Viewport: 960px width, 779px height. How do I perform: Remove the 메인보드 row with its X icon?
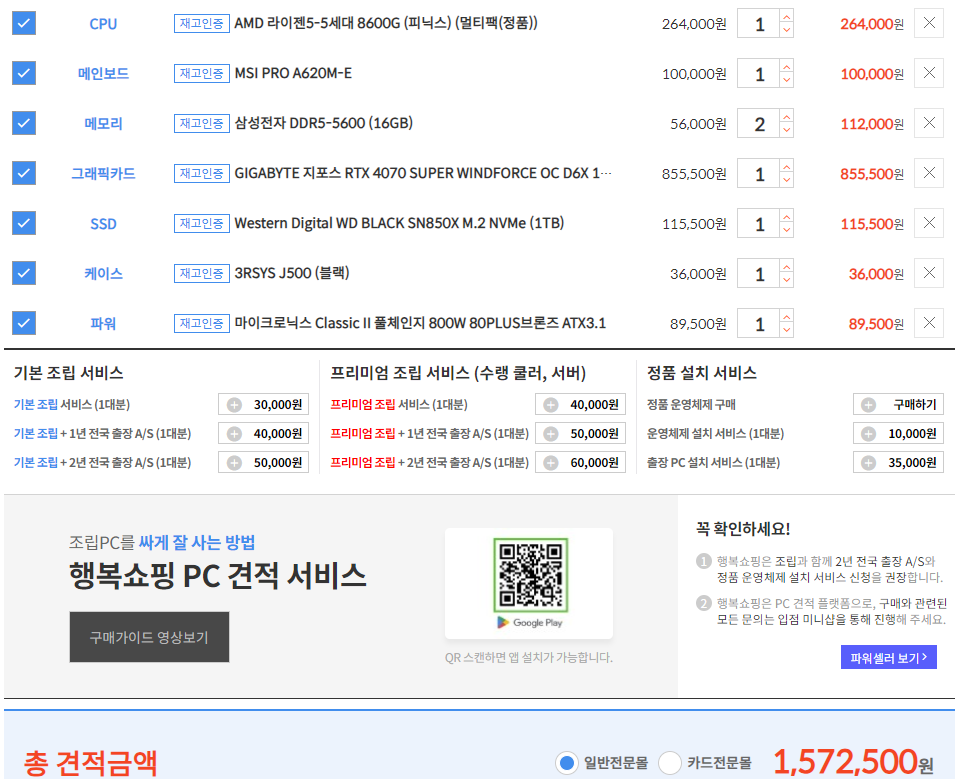tap(929, 73)
